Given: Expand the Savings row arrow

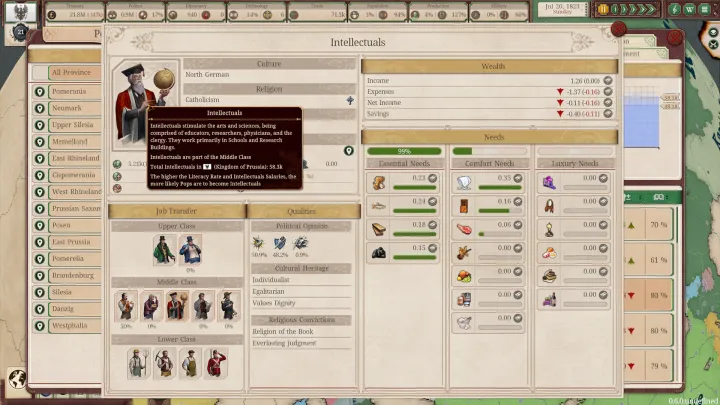Looking at the screenshot, I should click(607, 113).
